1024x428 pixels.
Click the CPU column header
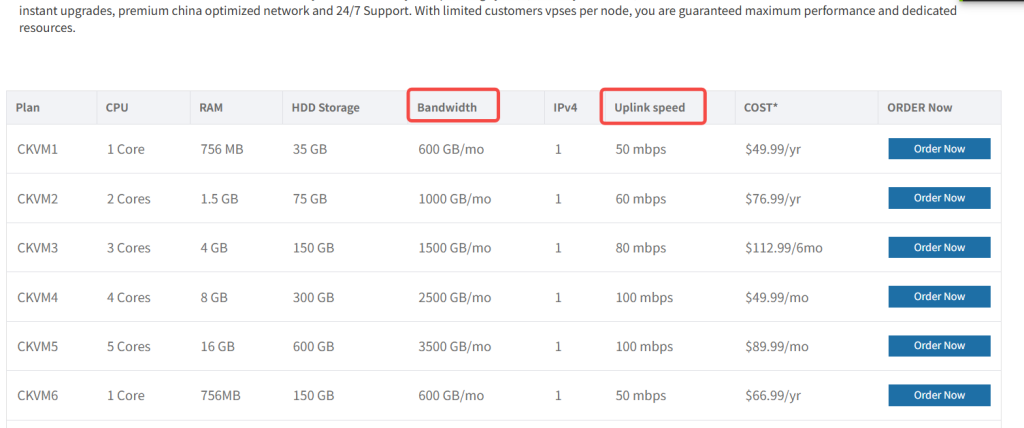(117, 108)
